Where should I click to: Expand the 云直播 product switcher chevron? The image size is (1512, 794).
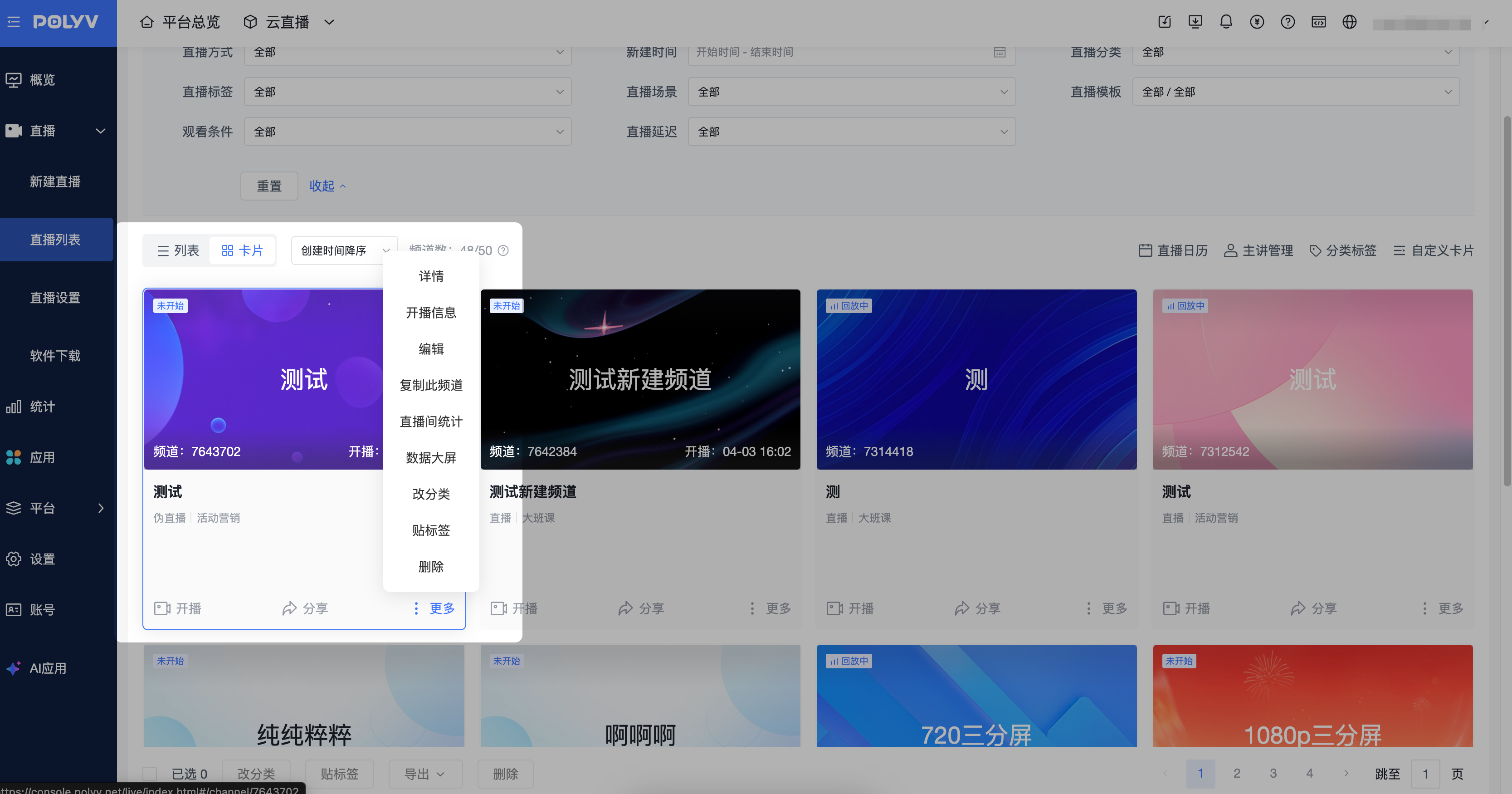point(329,22)
